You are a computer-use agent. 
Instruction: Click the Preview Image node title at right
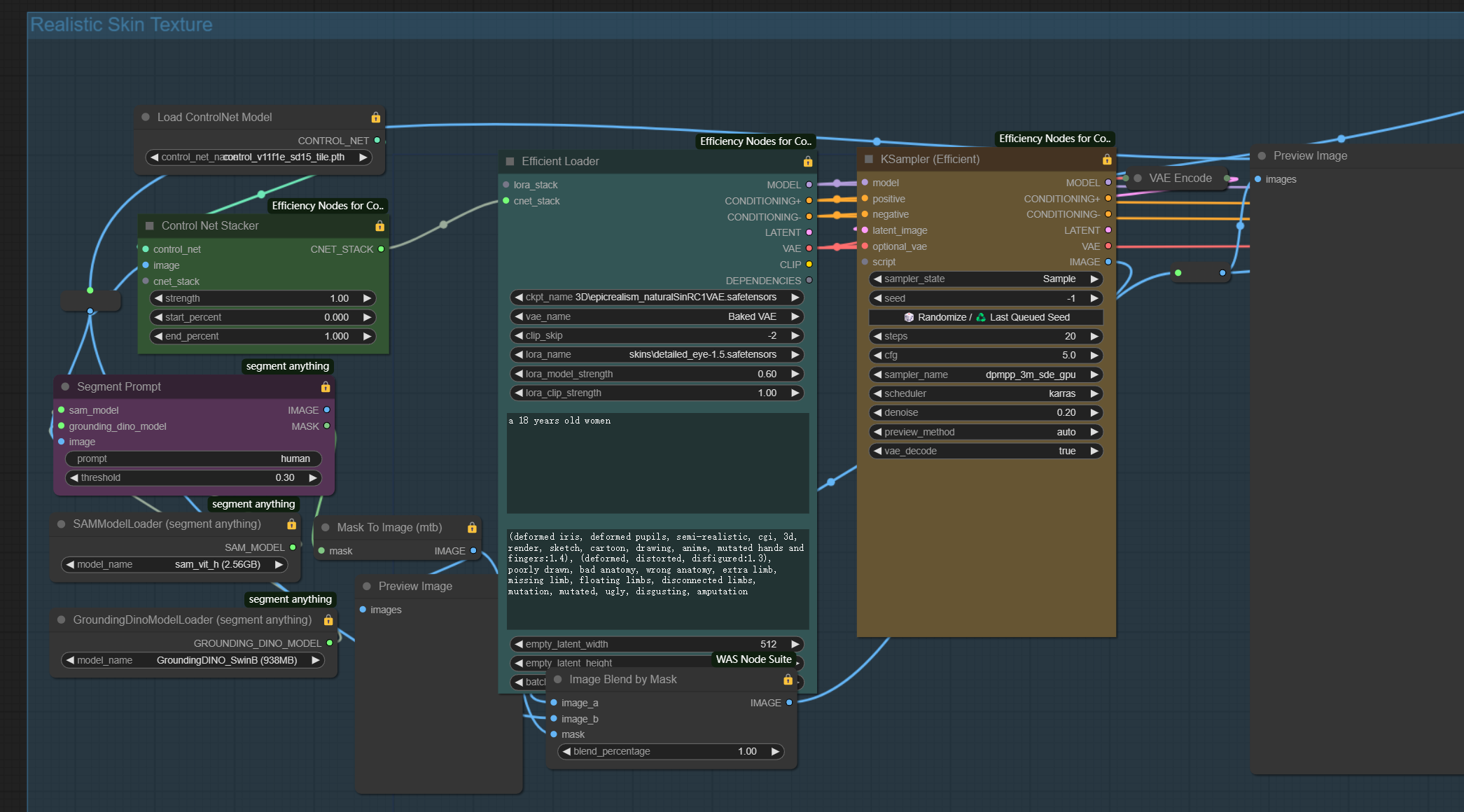(1310, 156)
